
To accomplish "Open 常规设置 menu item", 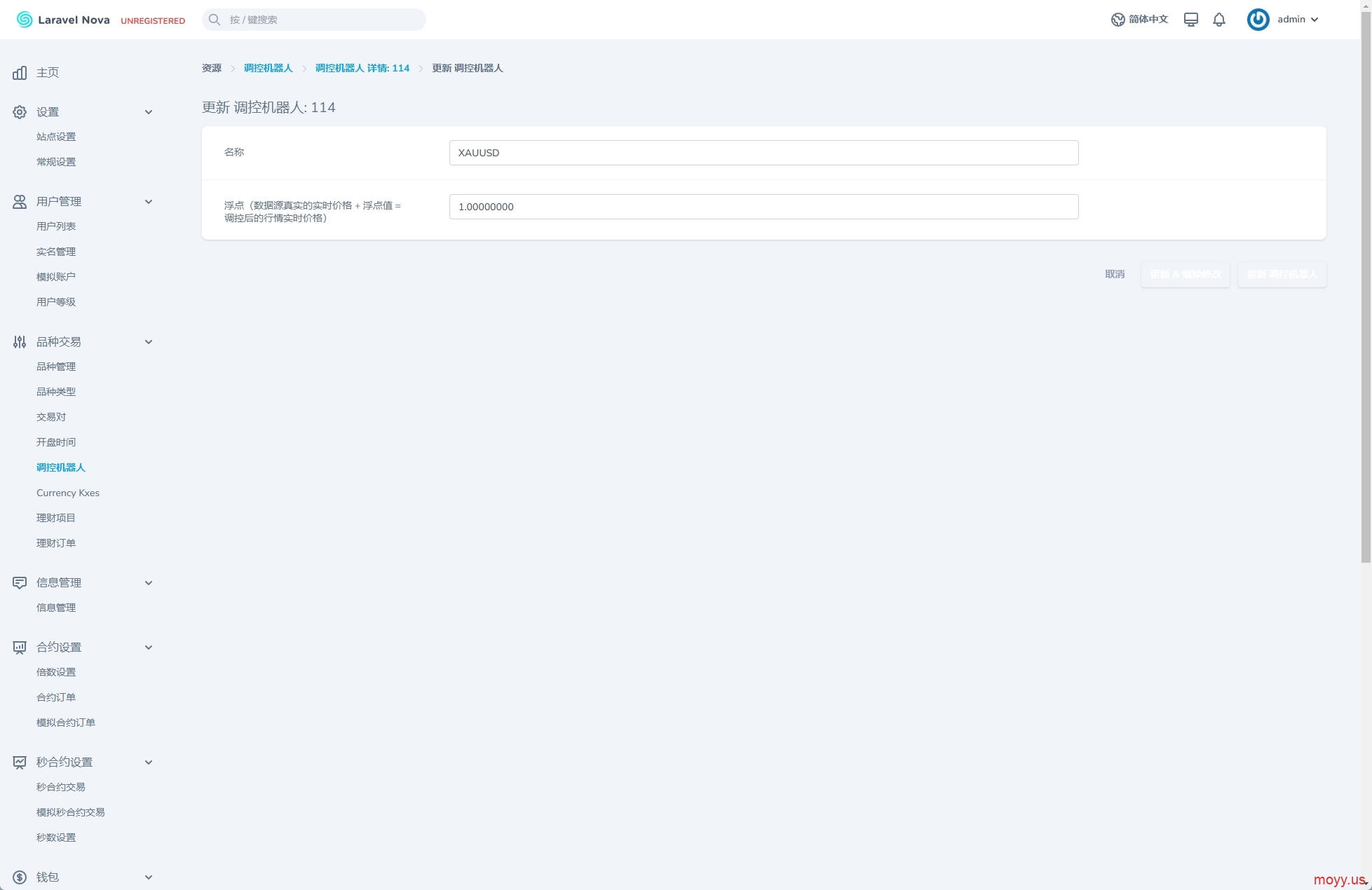I will click(x=56, y=162).
